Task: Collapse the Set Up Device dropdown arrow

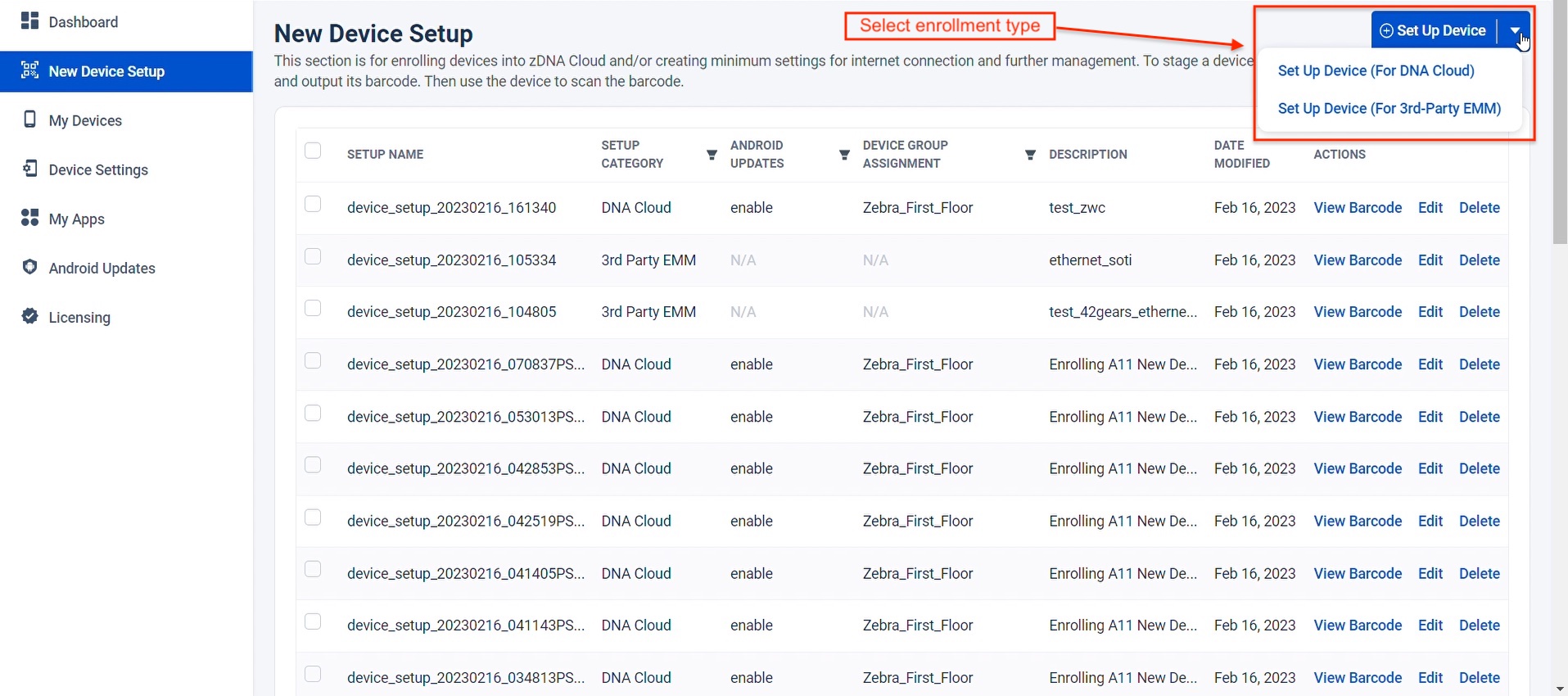Action: click(x=1515, y=31)
